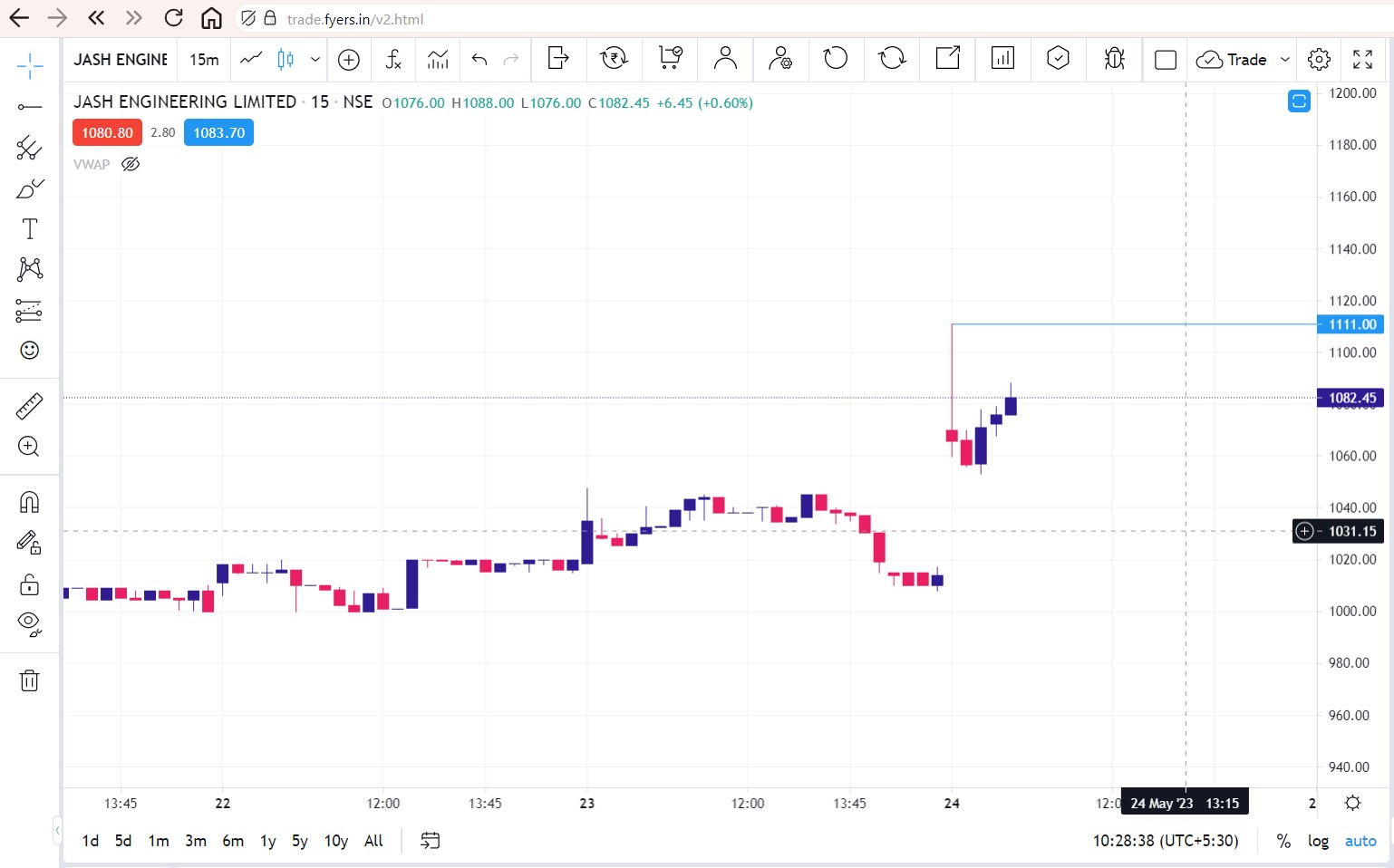Select the ruler Measure tool
Viewport: 1394px width, 868px height.
(x=30, y=406)
